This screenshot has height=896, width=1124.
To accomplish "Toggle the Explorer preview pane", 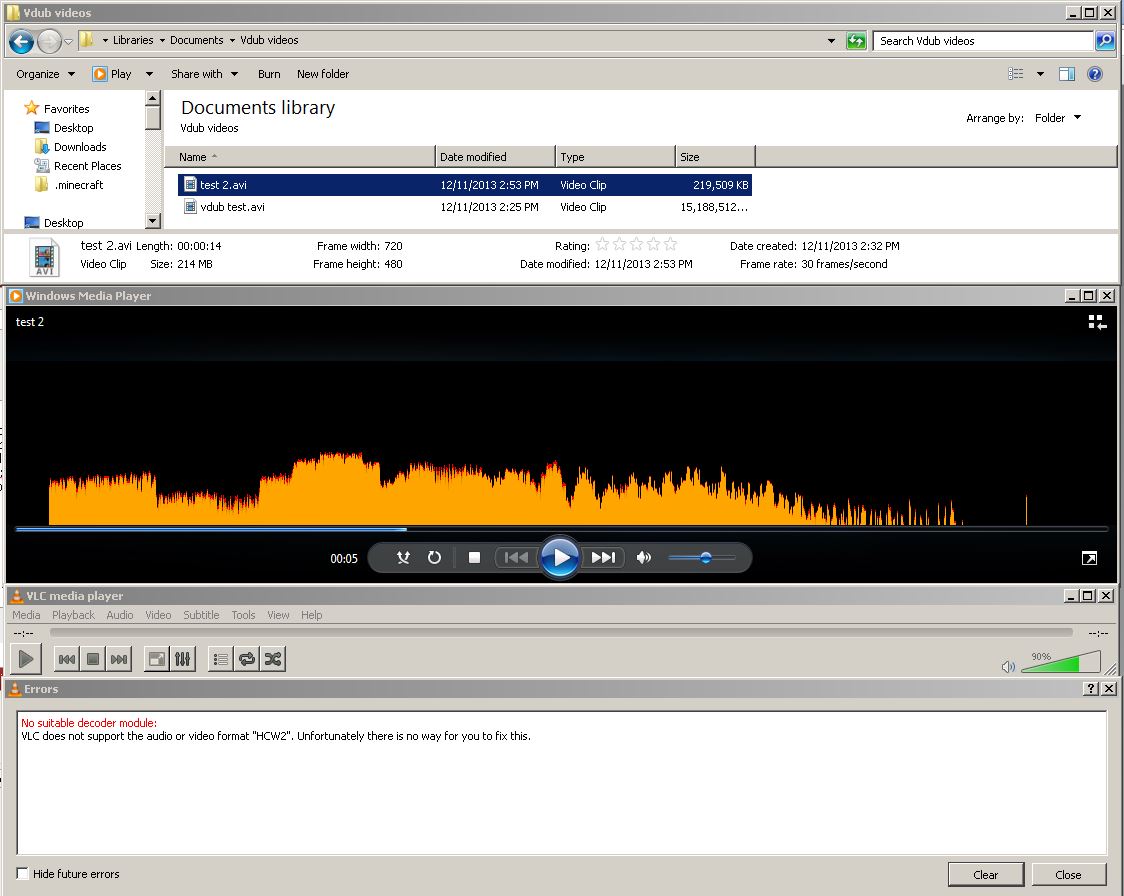I will coord(1067,74).
